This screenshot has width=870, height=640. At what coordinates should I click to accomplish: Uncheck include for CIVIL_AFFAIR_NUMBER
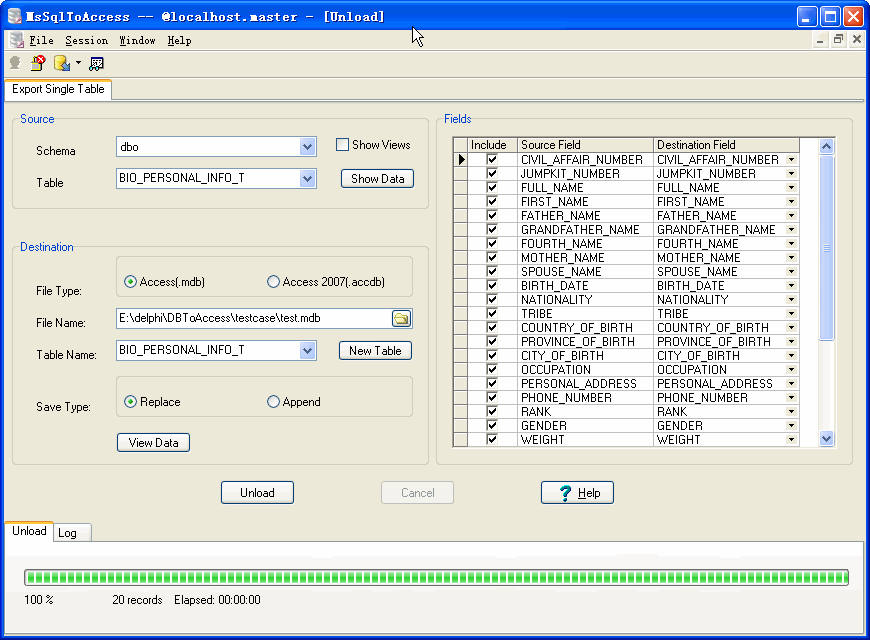(492, 159)
